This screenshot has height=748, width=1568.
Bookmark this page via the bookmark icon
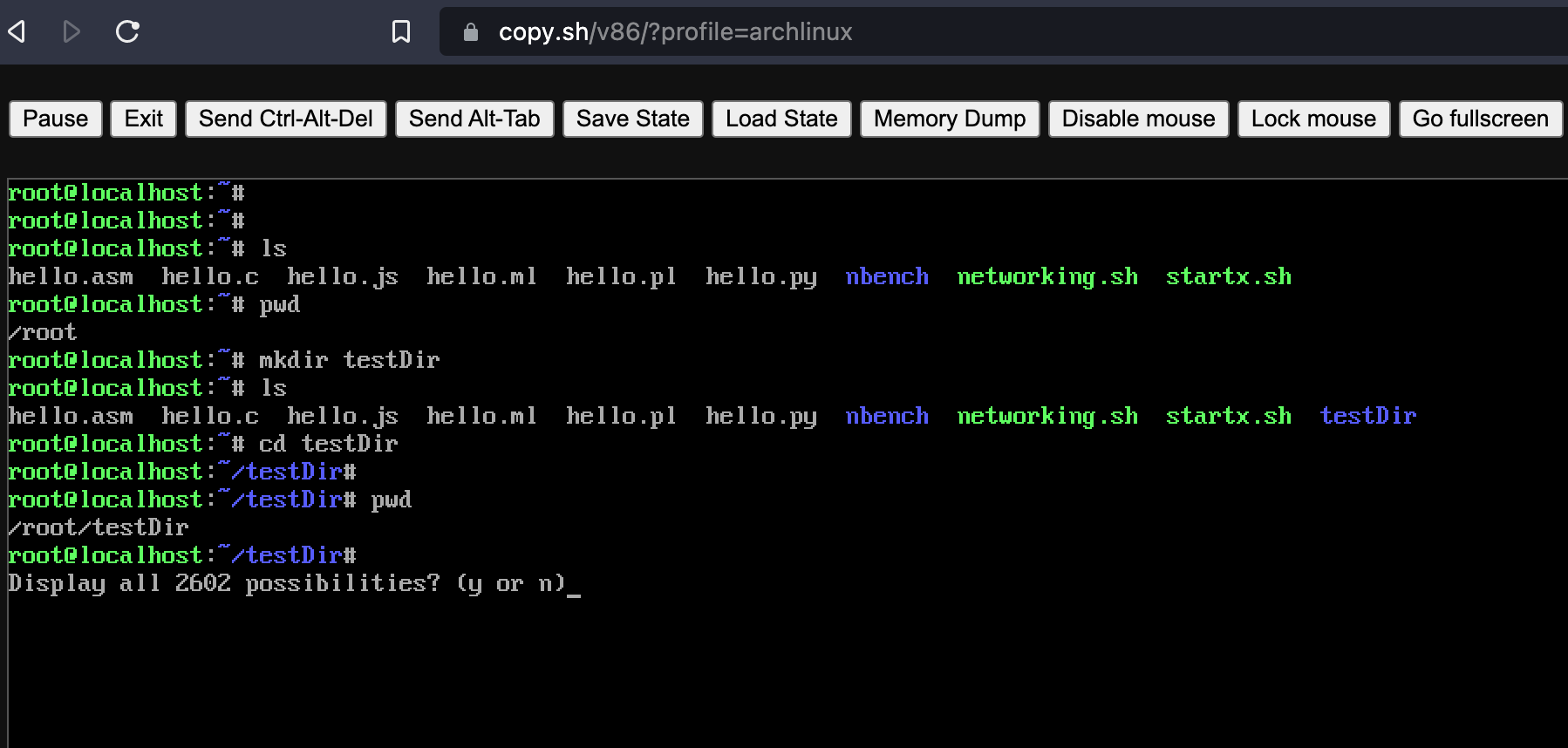point(401,32)
